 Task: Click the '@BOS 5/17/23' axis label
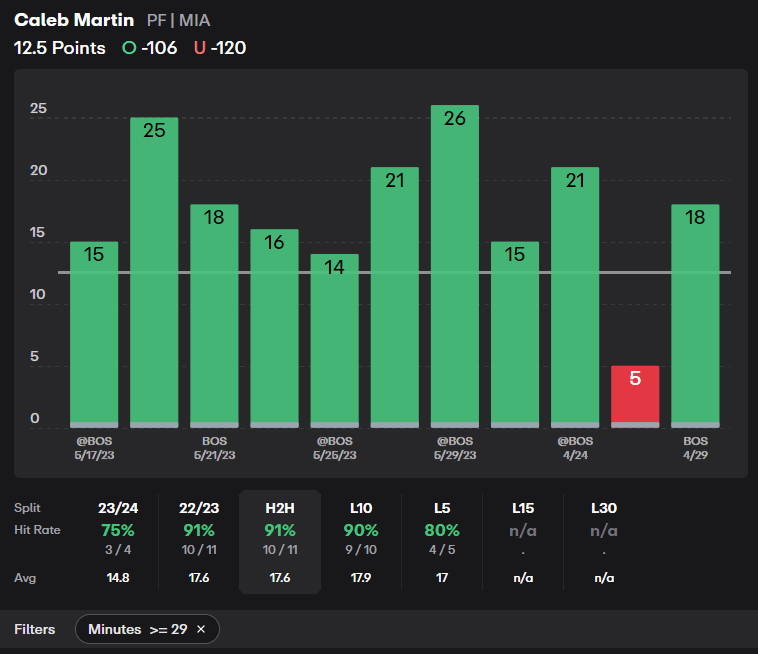[94, 448]
